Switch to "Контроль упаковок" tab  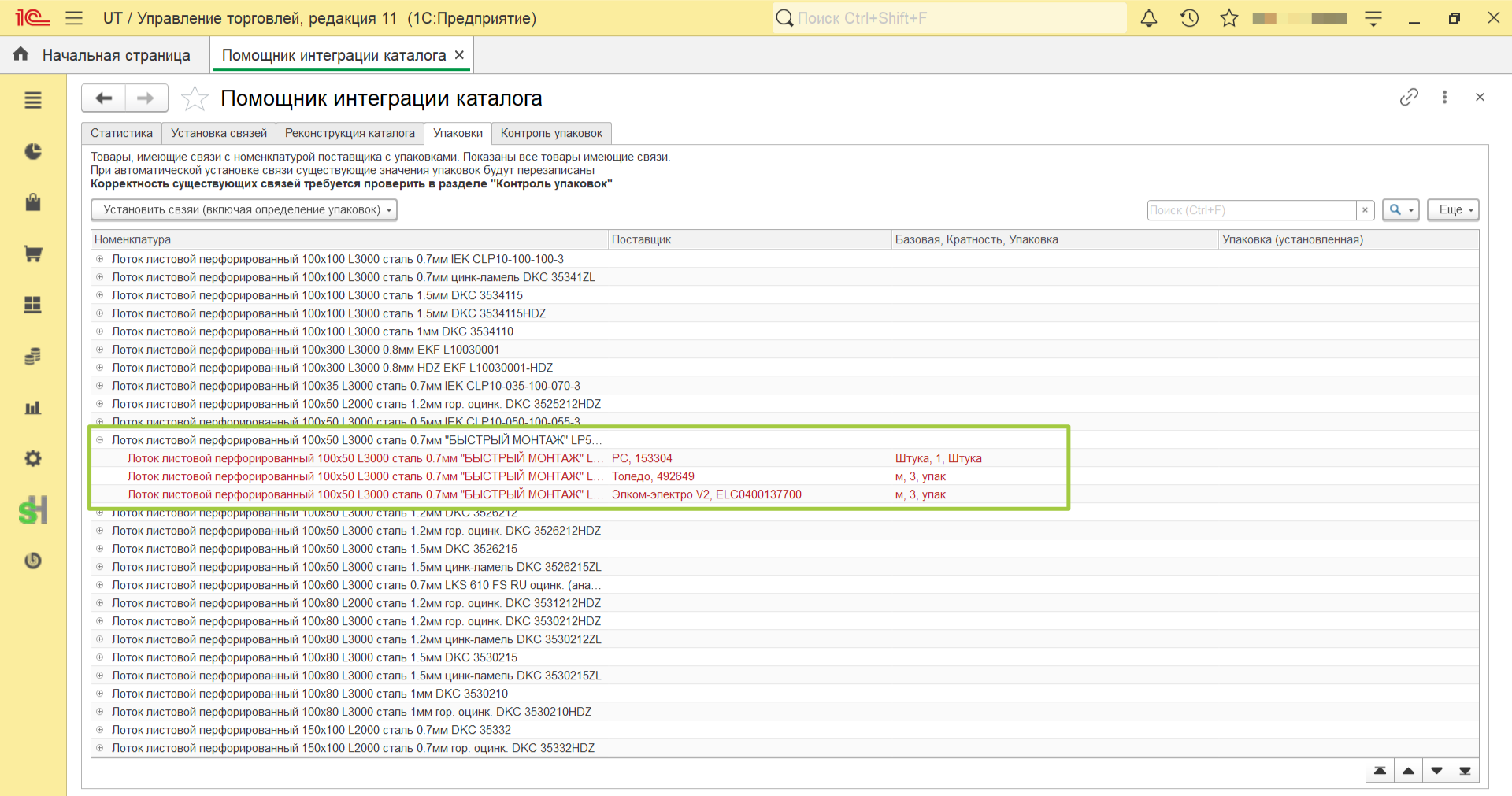(x=551, y=133)
